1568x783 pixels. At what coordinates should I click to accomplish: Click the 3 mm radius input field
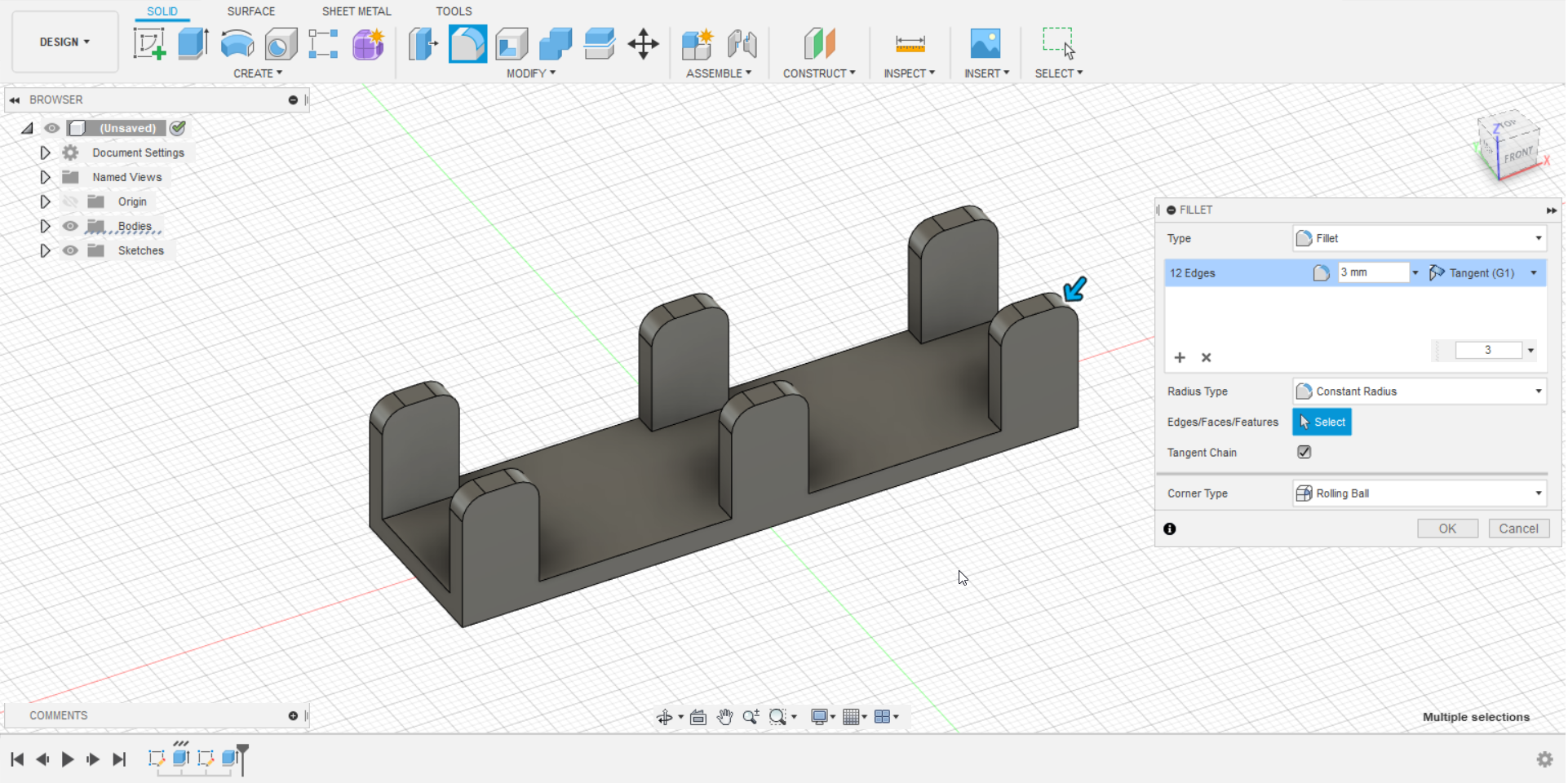pyautogui.click(x=1372, y=272)
